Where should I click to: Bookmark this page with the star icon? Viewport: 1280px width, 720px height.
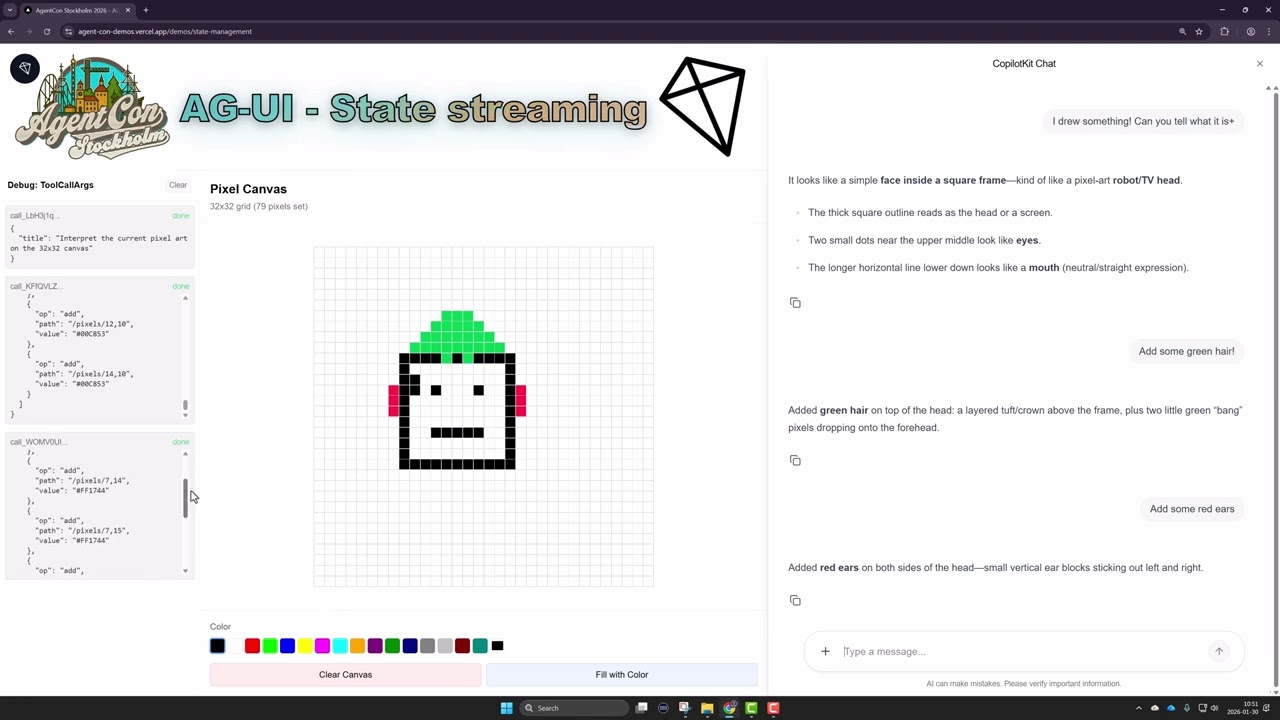pos(1199,31)
